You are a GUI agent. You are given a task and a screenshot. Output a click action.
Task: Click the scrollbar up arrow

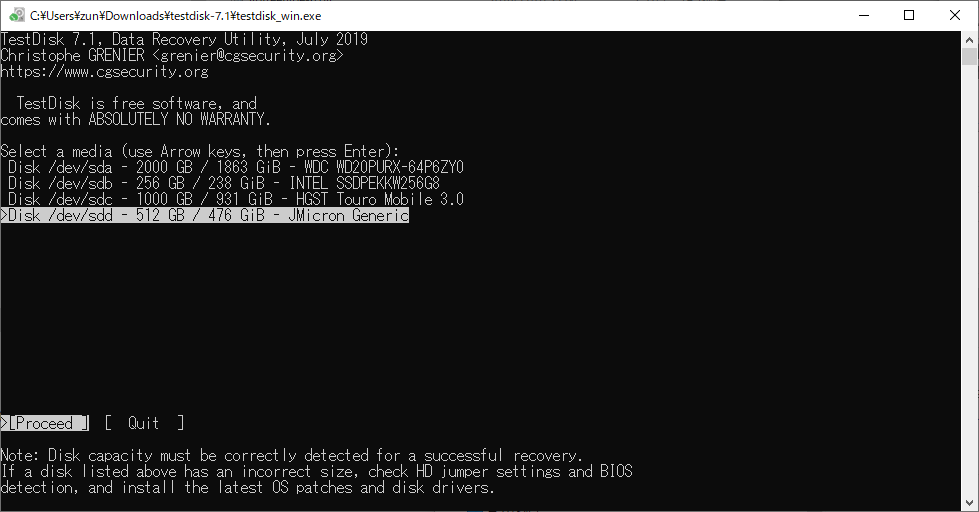pos(970,39)
